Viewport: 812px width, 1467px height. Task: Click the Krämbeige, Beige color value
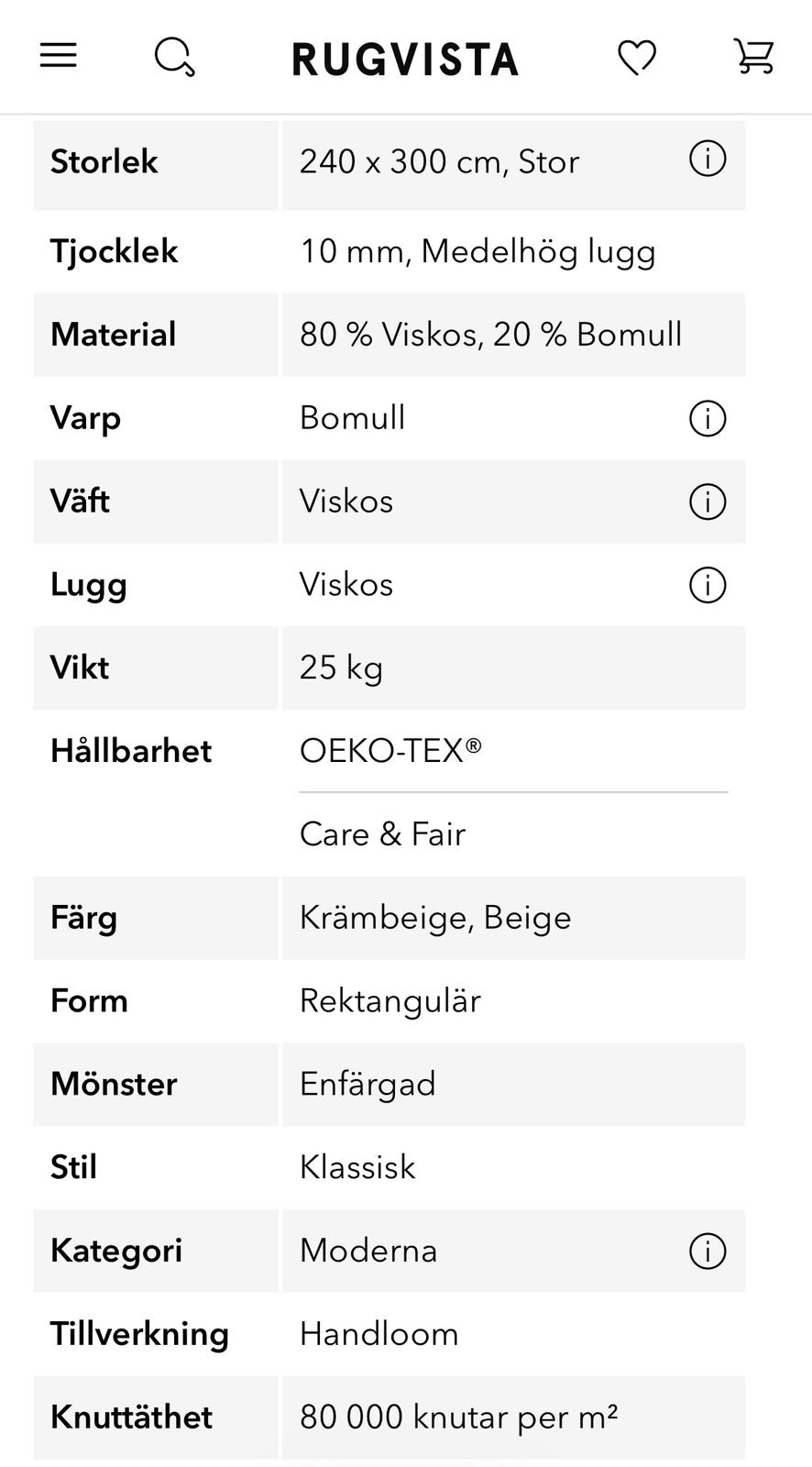pyautogui.click(x=435, y=918)
